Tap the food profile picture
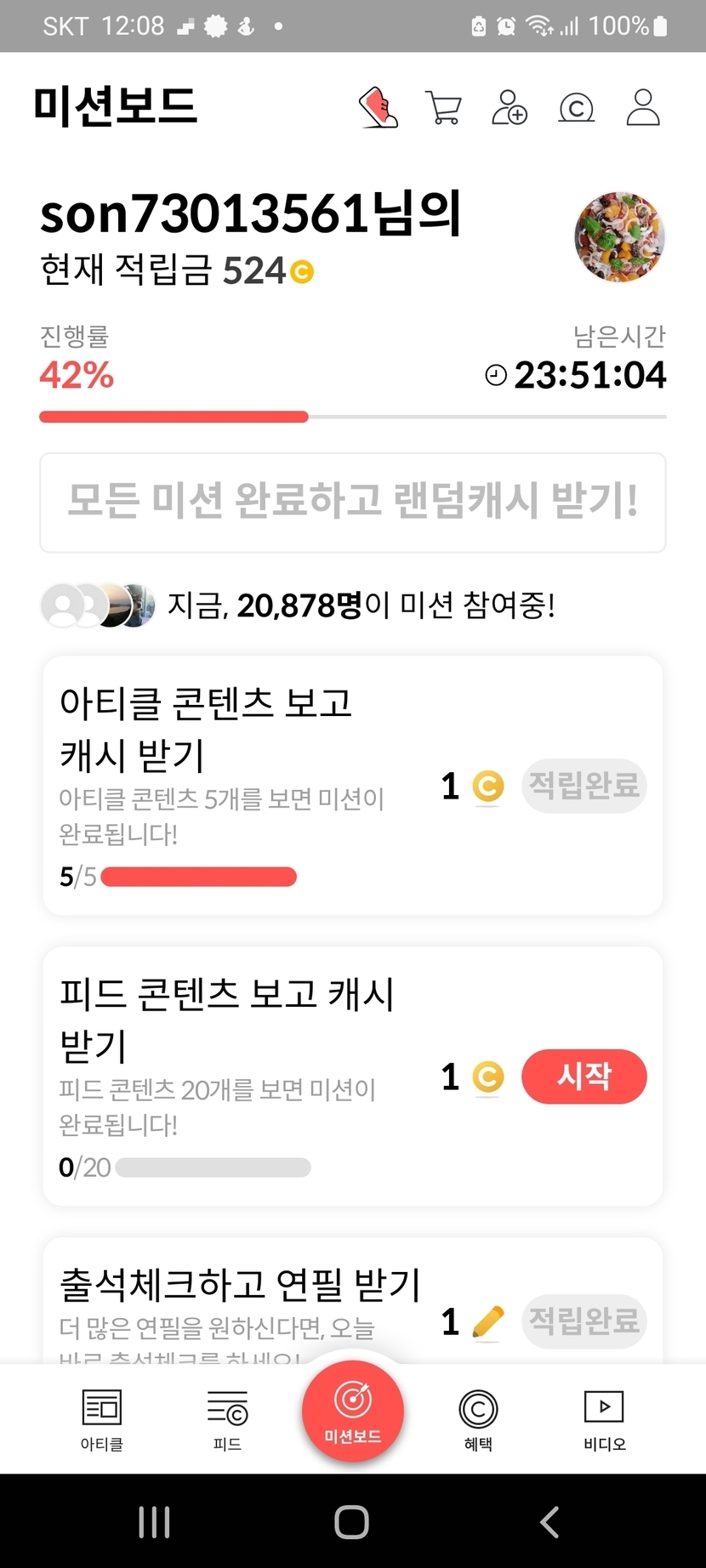This screenshot has height=1568, width=706. coord(619,237)
